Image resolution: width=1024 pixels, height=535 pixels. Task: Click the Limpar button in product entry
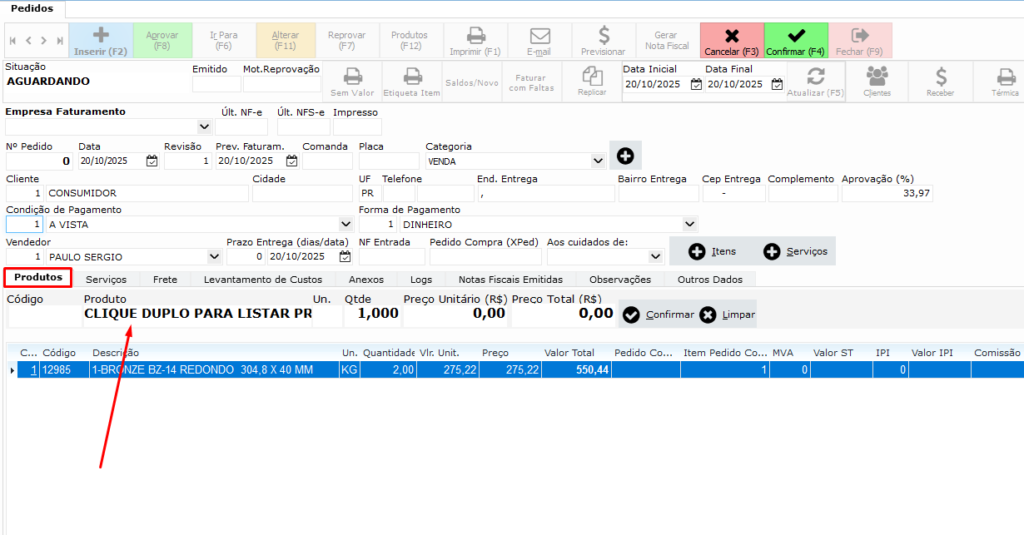(727, 315)
